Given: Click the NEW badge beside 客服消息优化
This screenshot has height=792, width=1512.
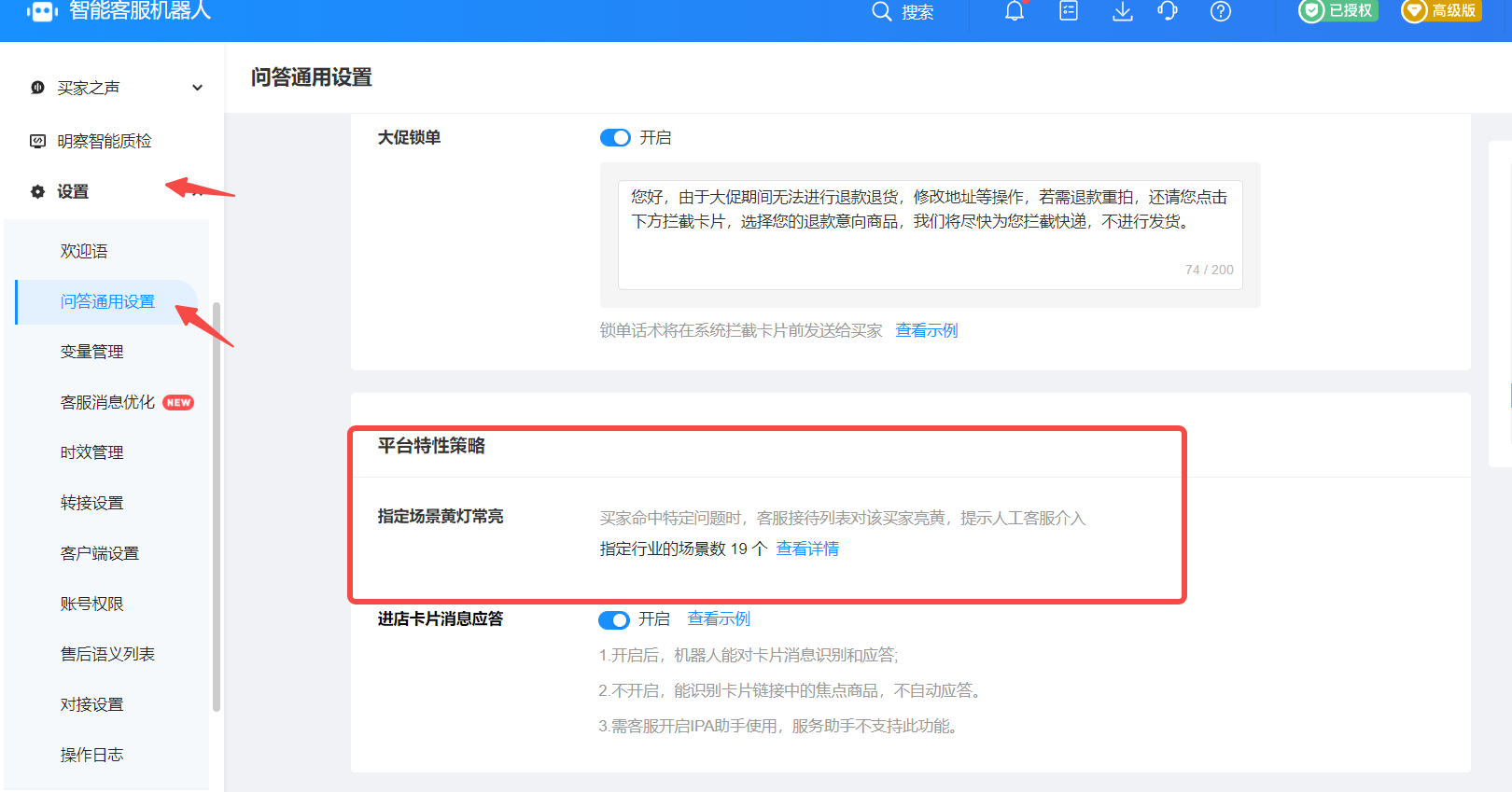Looking at the screenshot, I should point(178,403).
